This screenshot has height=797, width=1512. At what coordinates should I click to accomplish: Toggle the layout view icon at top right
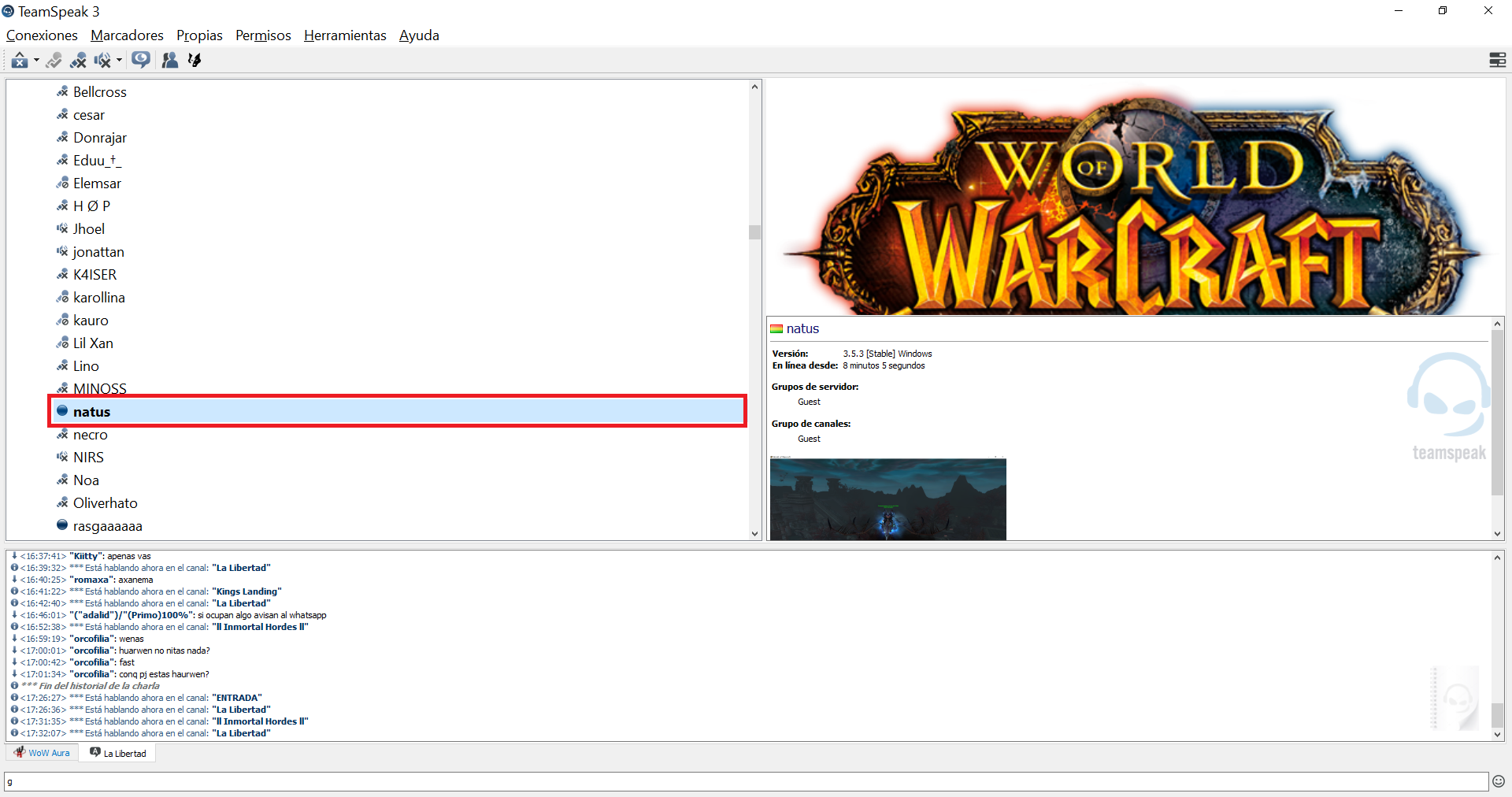[1498, 60]
